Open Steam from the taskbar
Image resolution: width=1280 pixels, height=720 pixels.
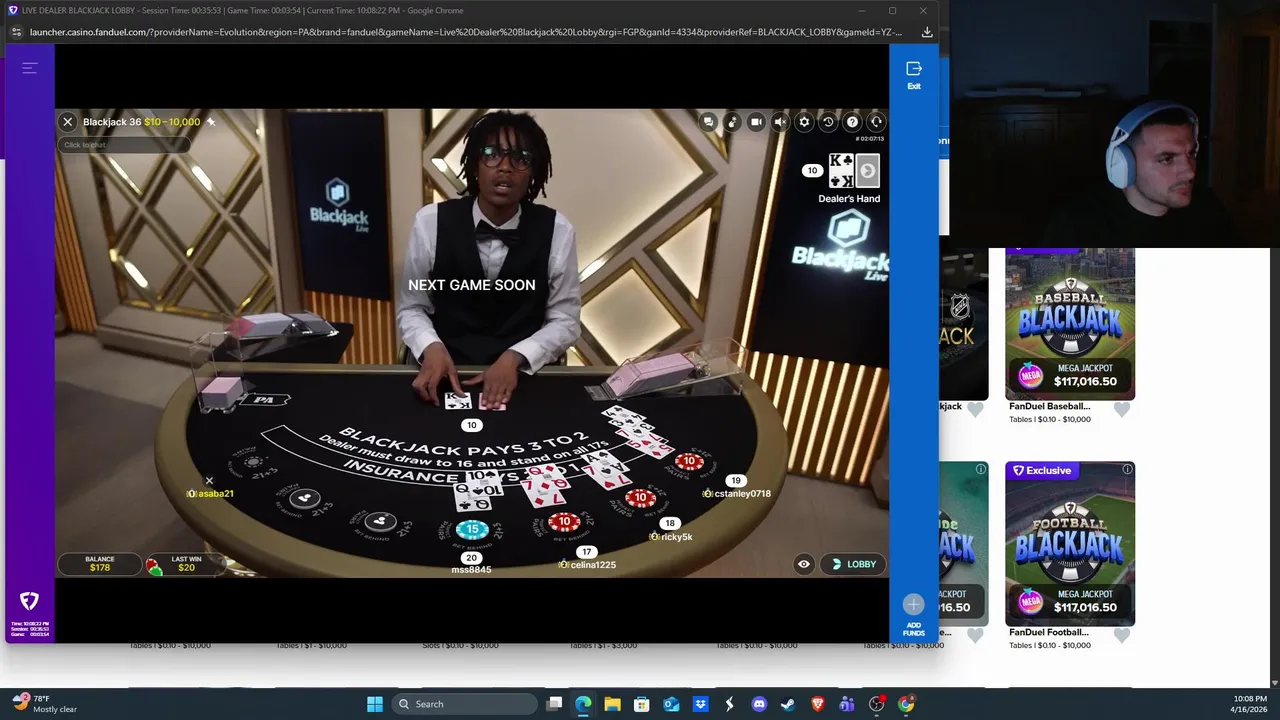point(788,704)
